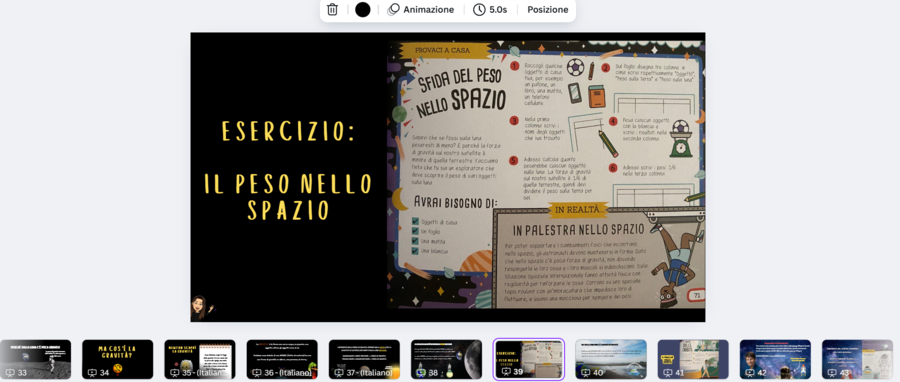Open slide 35 (Italiano) thumbnail

[x=200, y=359]
